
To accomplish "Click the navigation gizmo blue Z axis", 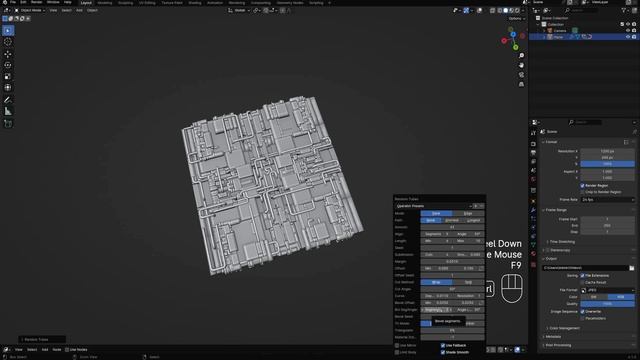I will click(x=513, y=34).
